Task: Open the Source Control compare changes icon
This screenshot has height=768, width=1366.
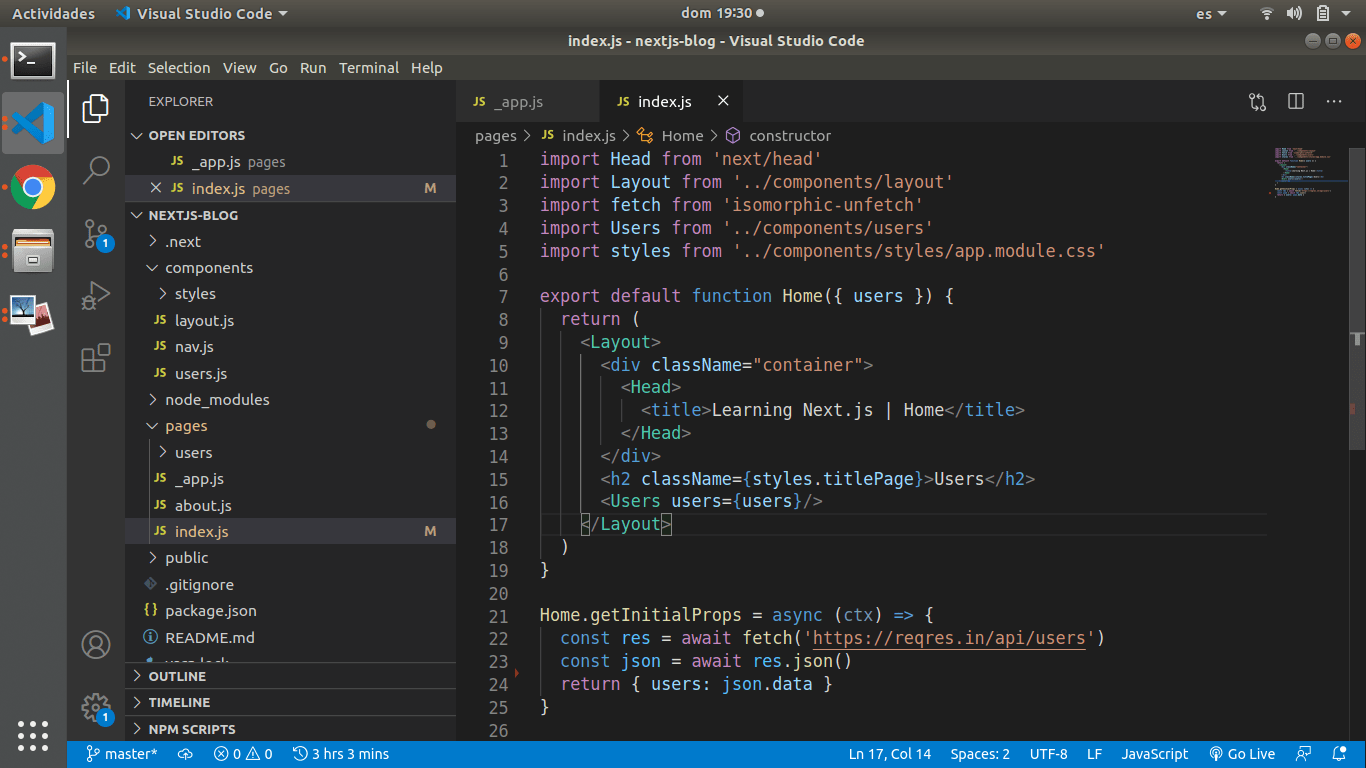Action: pos(1258,101)
